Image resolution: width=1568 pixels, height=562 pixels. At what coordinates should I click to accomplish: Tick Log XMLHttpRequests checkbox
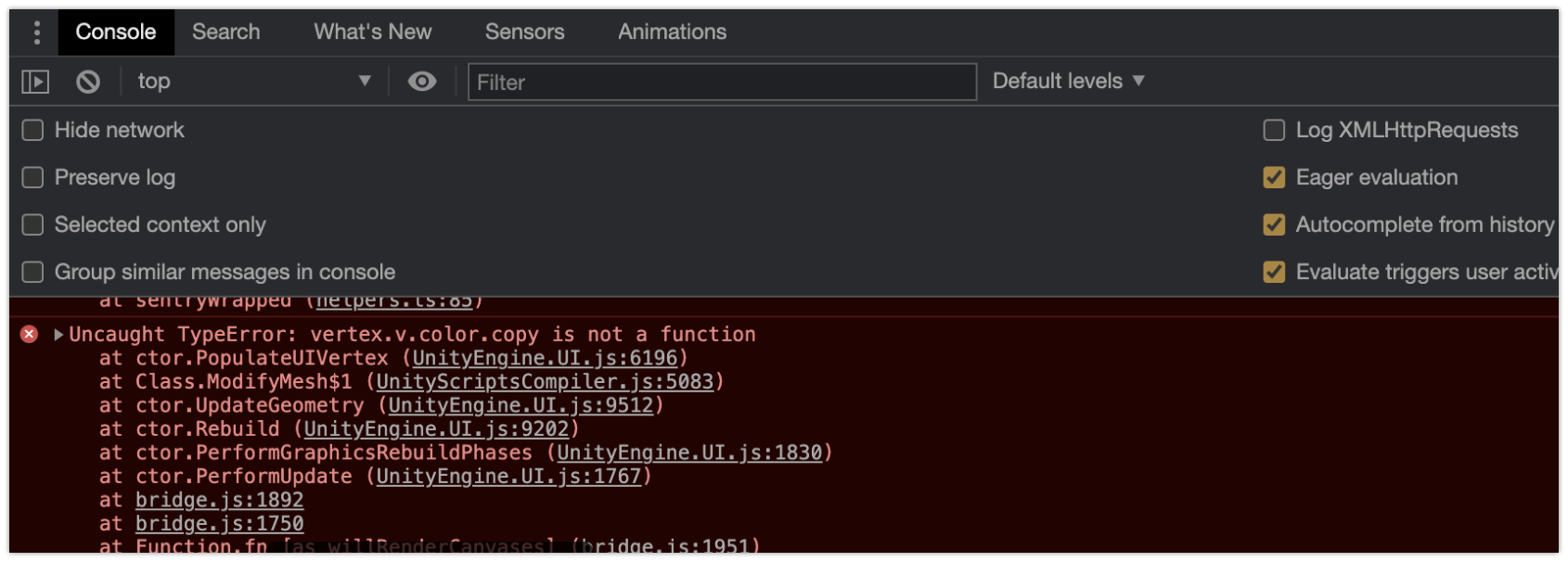[x=1274, y=130]
